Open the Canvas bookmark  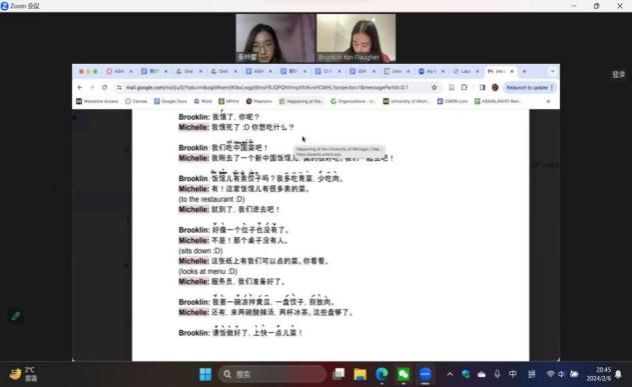coord(136,101)
